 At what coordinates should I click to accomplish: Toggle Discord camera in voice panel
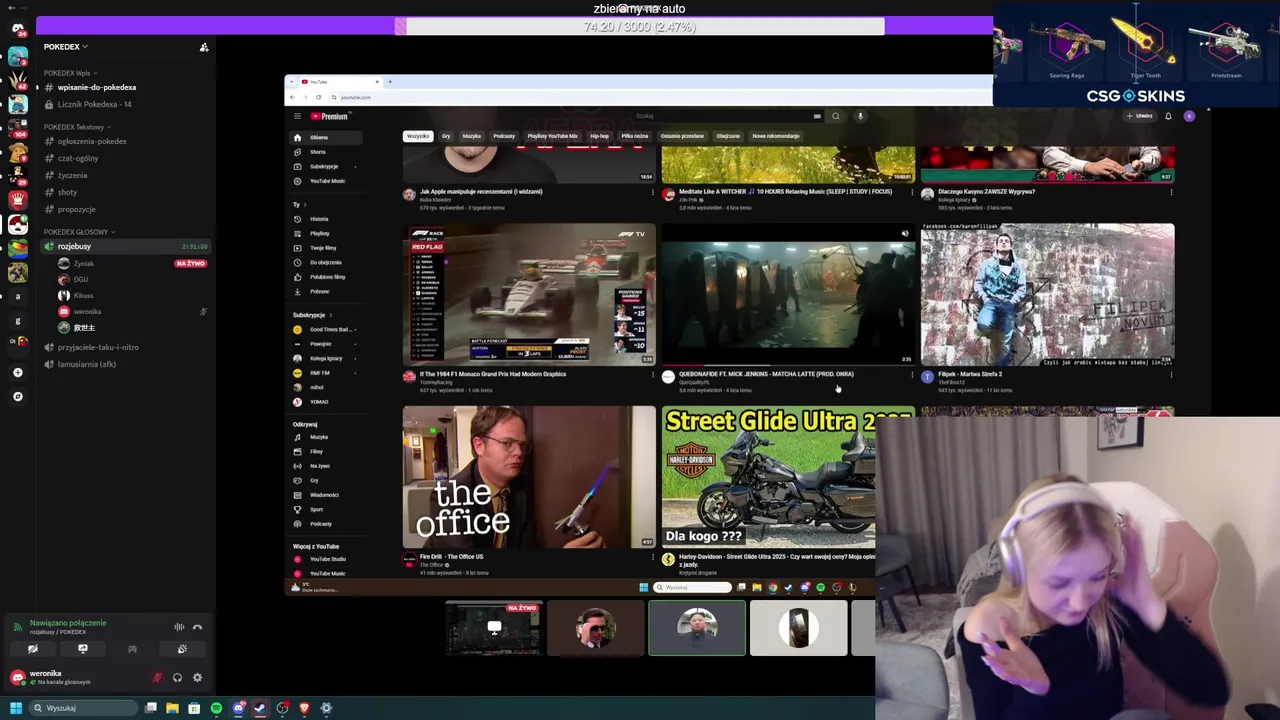pos(33,649)
